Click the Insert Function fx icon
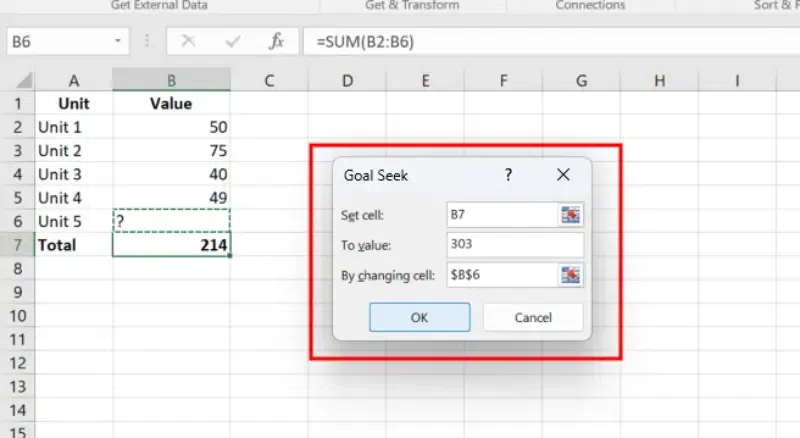 [x=277, y=42]
